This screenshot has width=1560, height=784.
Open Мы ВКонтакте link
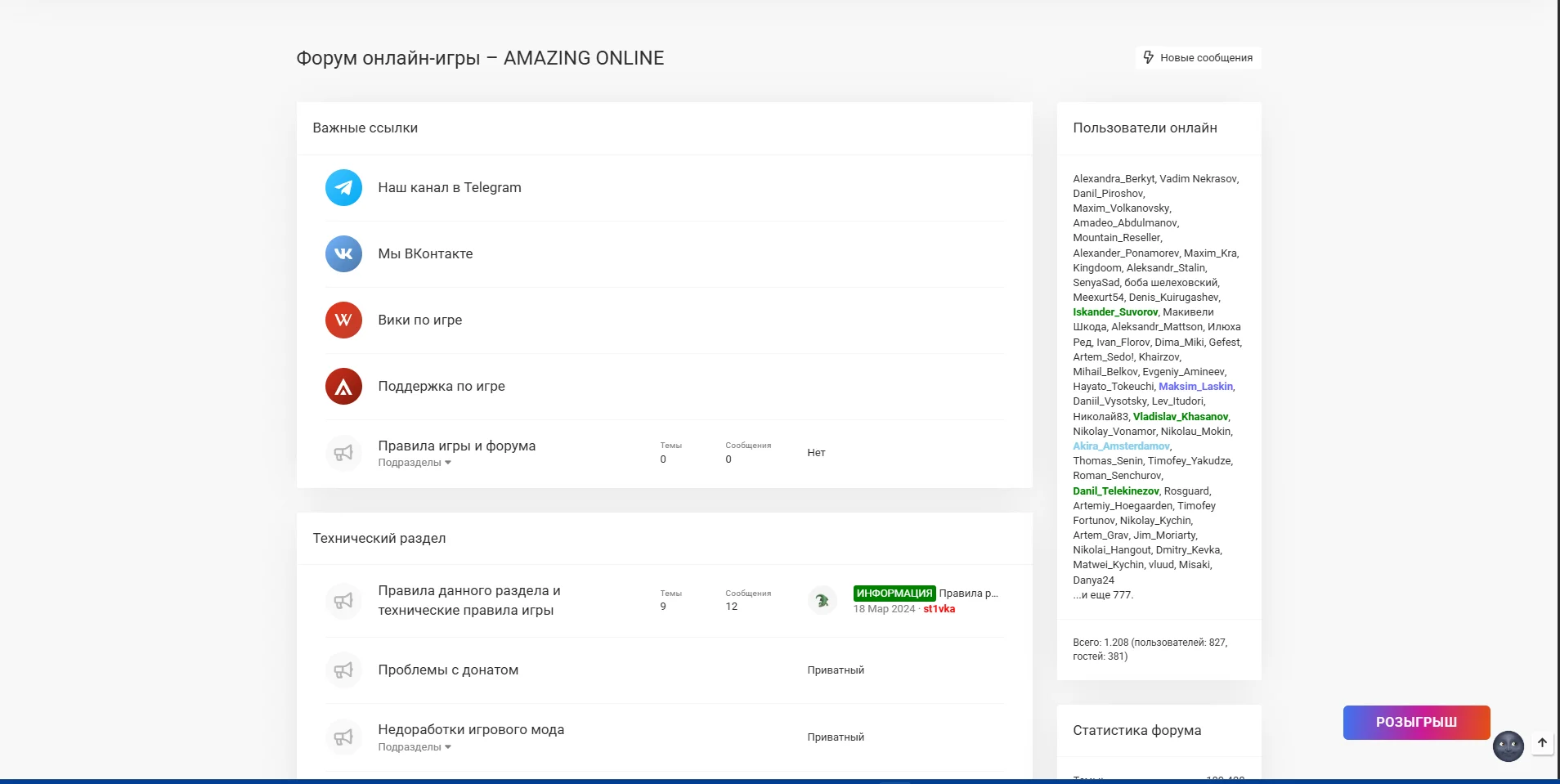coord(425,254)
